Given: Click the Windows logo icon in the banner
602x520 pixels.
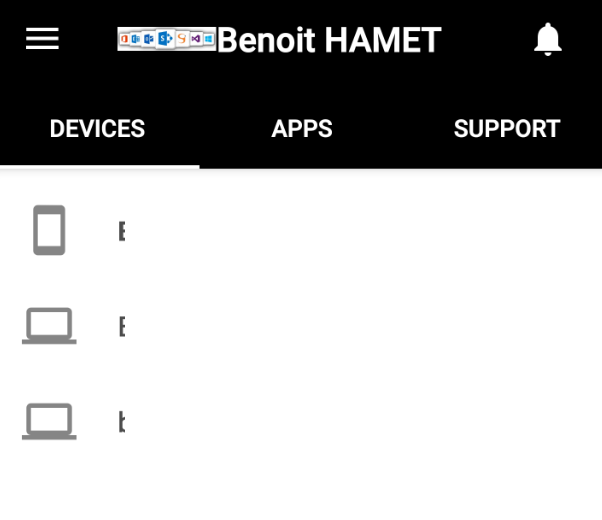Looking at the screenshot, I should (209, 39).
